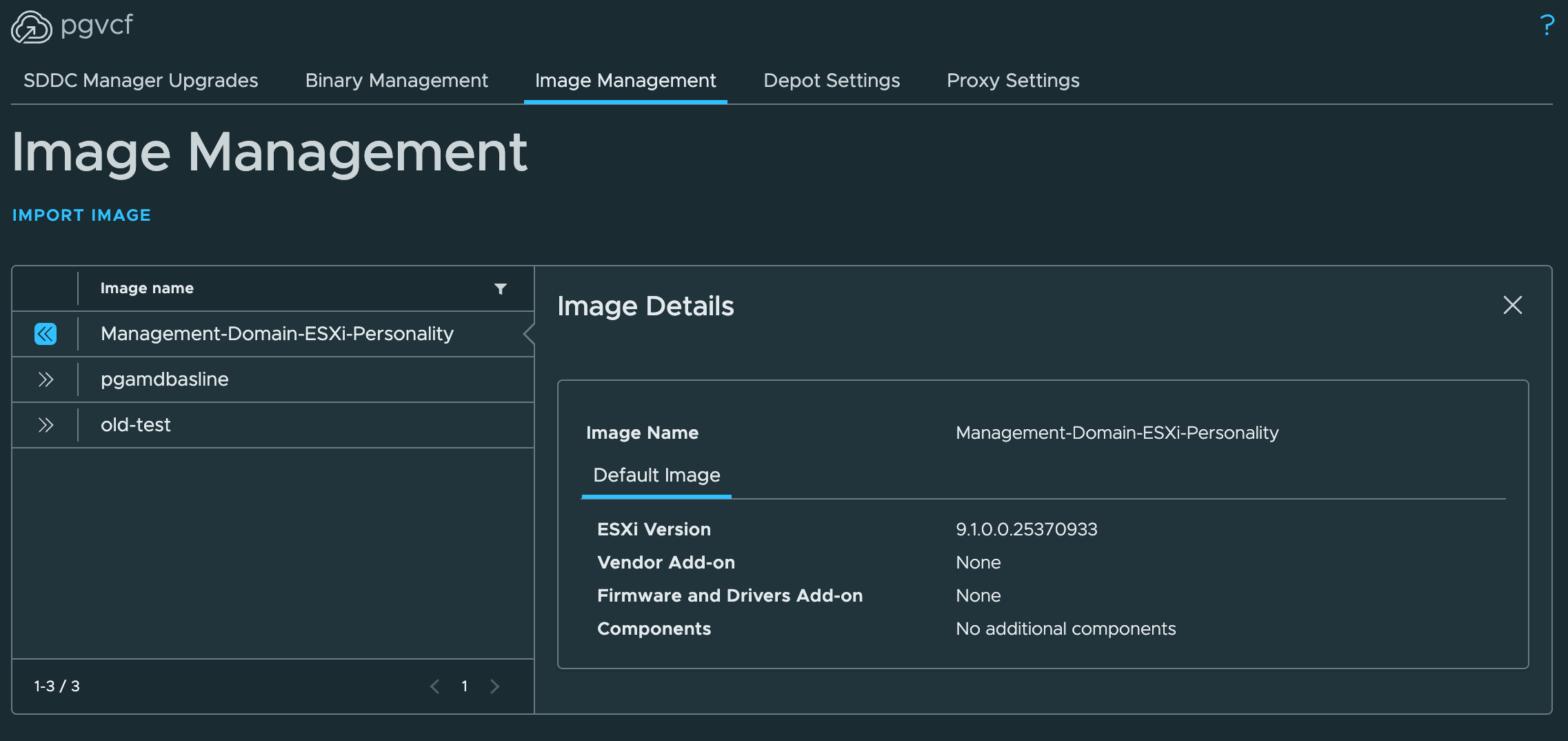Click the IMPORT IMAGE link
The width and height of the screenshot is (1568, 741).
point(81,215)
